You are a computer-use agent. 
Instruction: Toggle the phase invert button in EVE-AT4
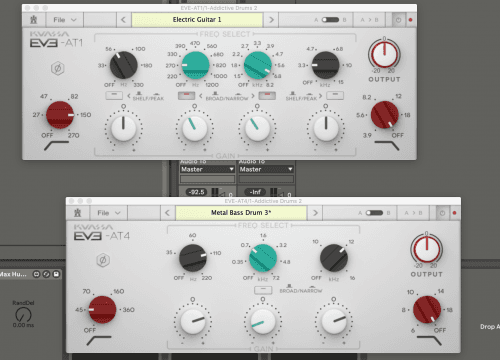103,260
